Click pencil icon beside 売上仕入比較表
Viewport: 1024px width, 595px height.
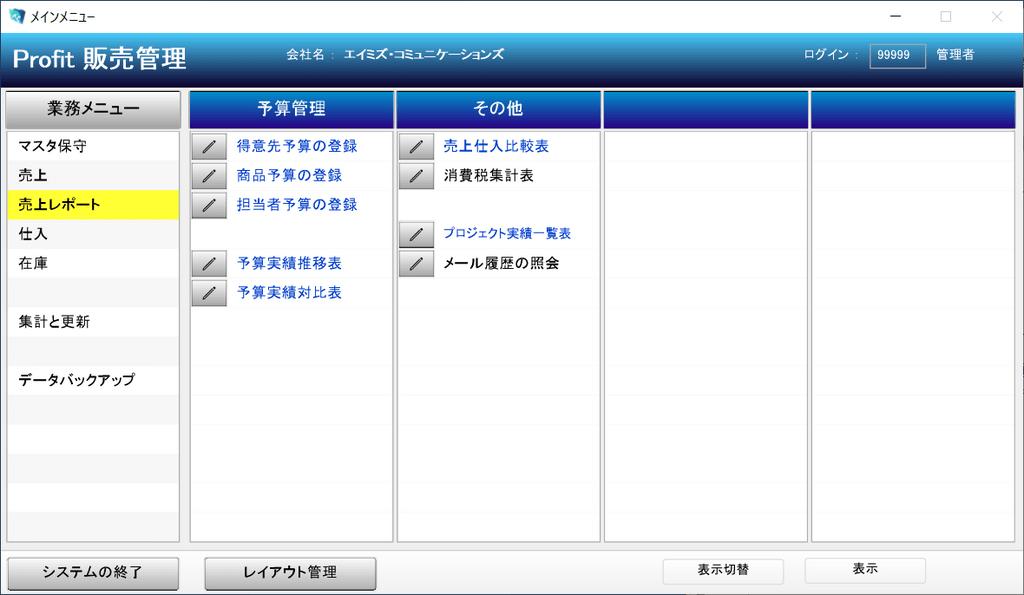416,146
